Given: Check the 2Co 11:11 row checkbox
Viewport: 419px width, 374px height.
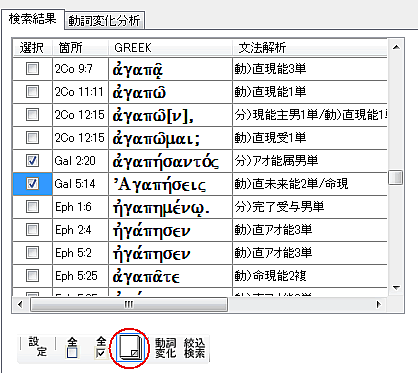Looking at the screenshot, I should (x=32, y=92).
